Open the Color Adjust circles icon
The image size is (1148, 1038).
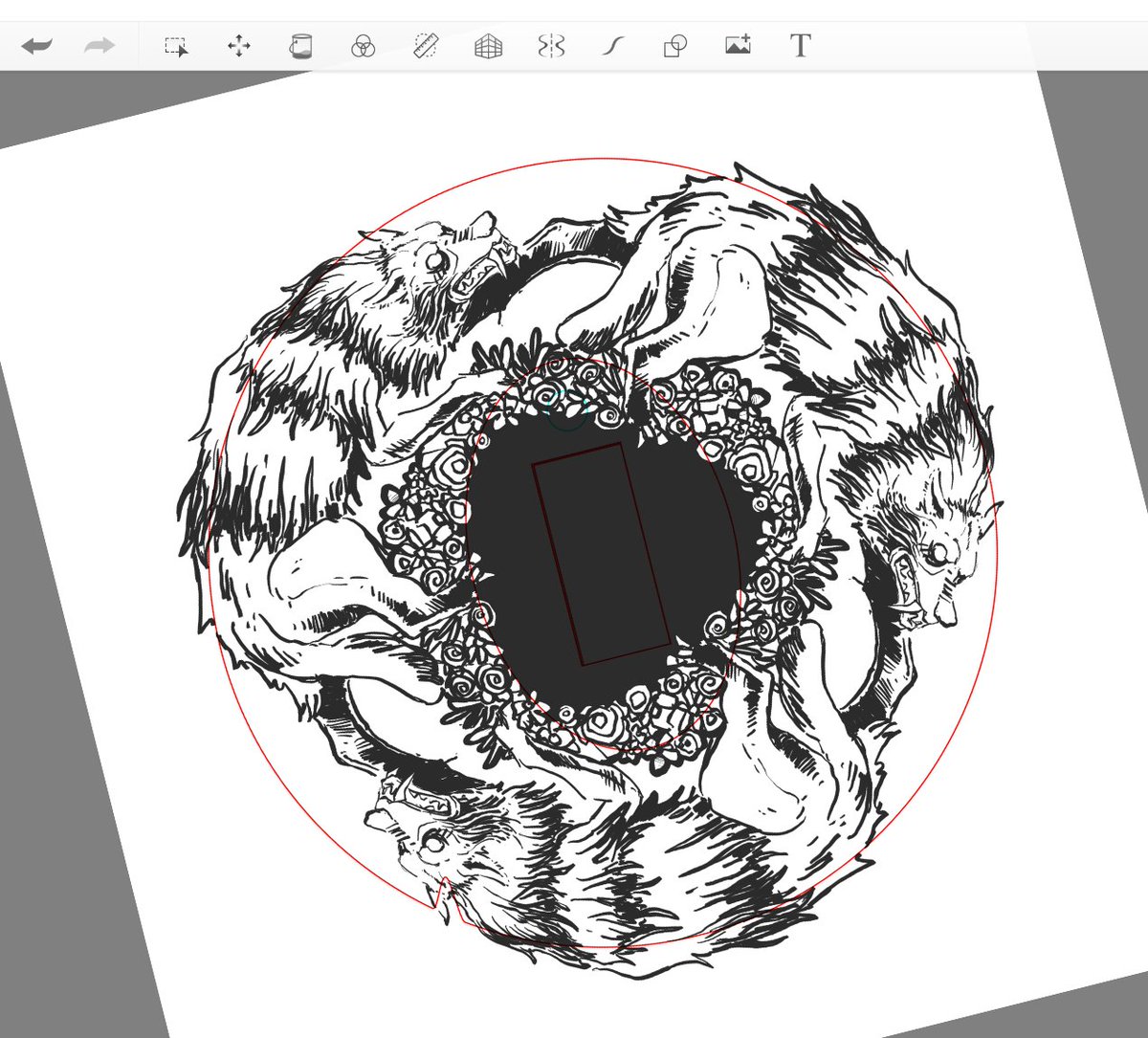tap(363, 46)
